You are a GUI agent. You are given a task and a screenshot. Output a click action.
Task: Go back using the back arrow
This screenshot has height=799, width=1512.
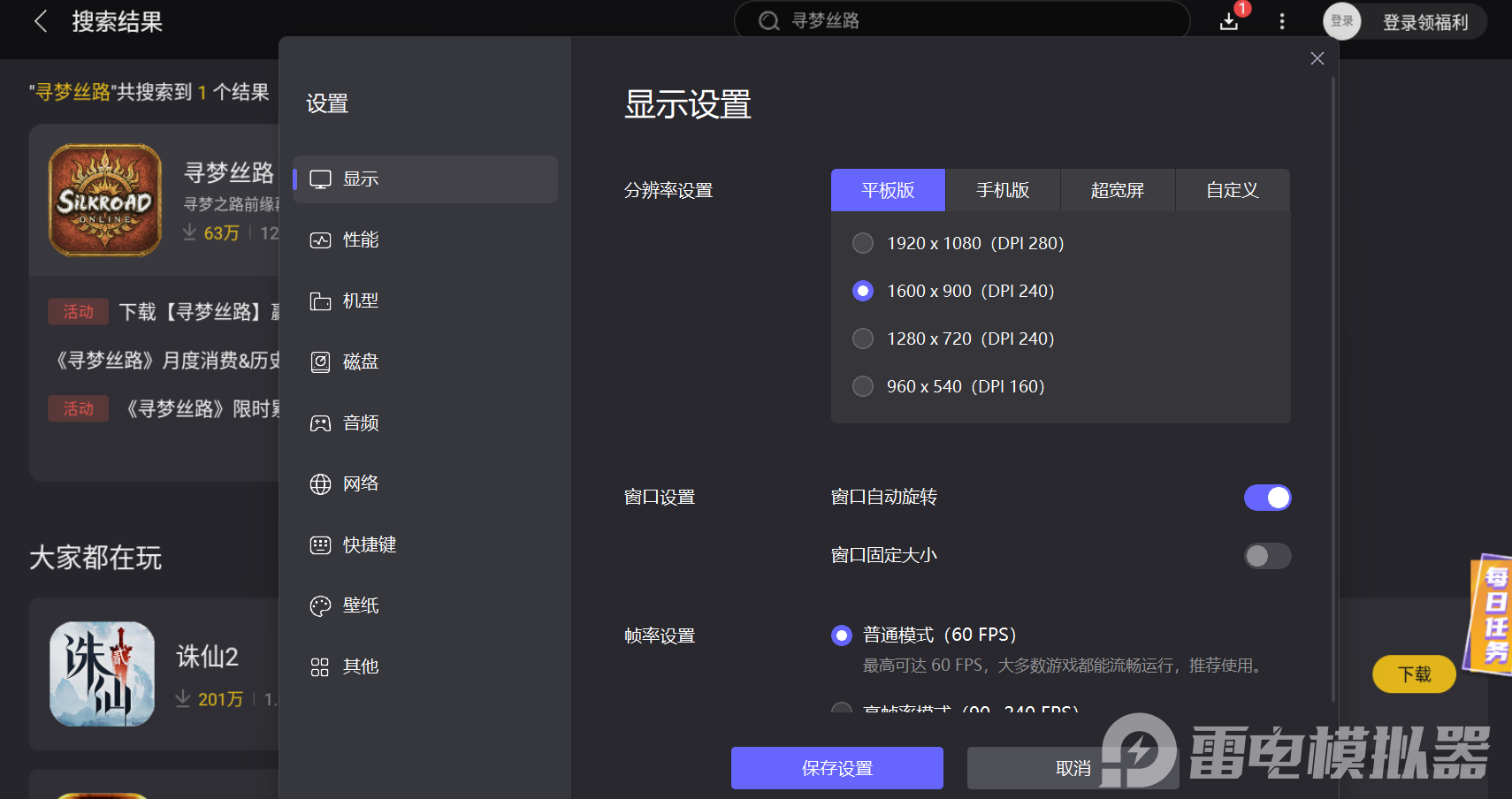pyautogui.click(x=40, y=21)
